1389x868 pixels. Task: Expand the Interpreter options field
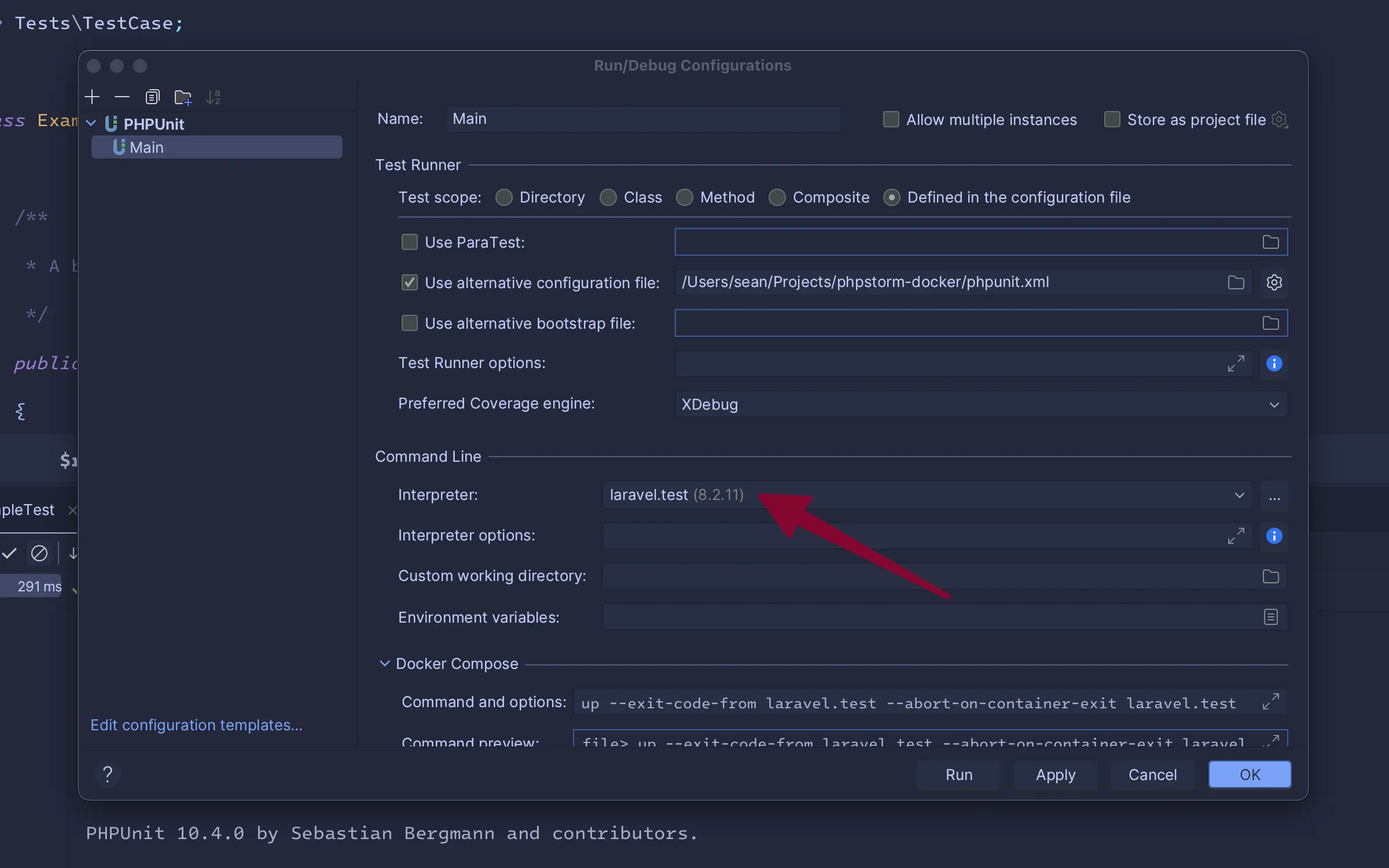pos(1236,536)
